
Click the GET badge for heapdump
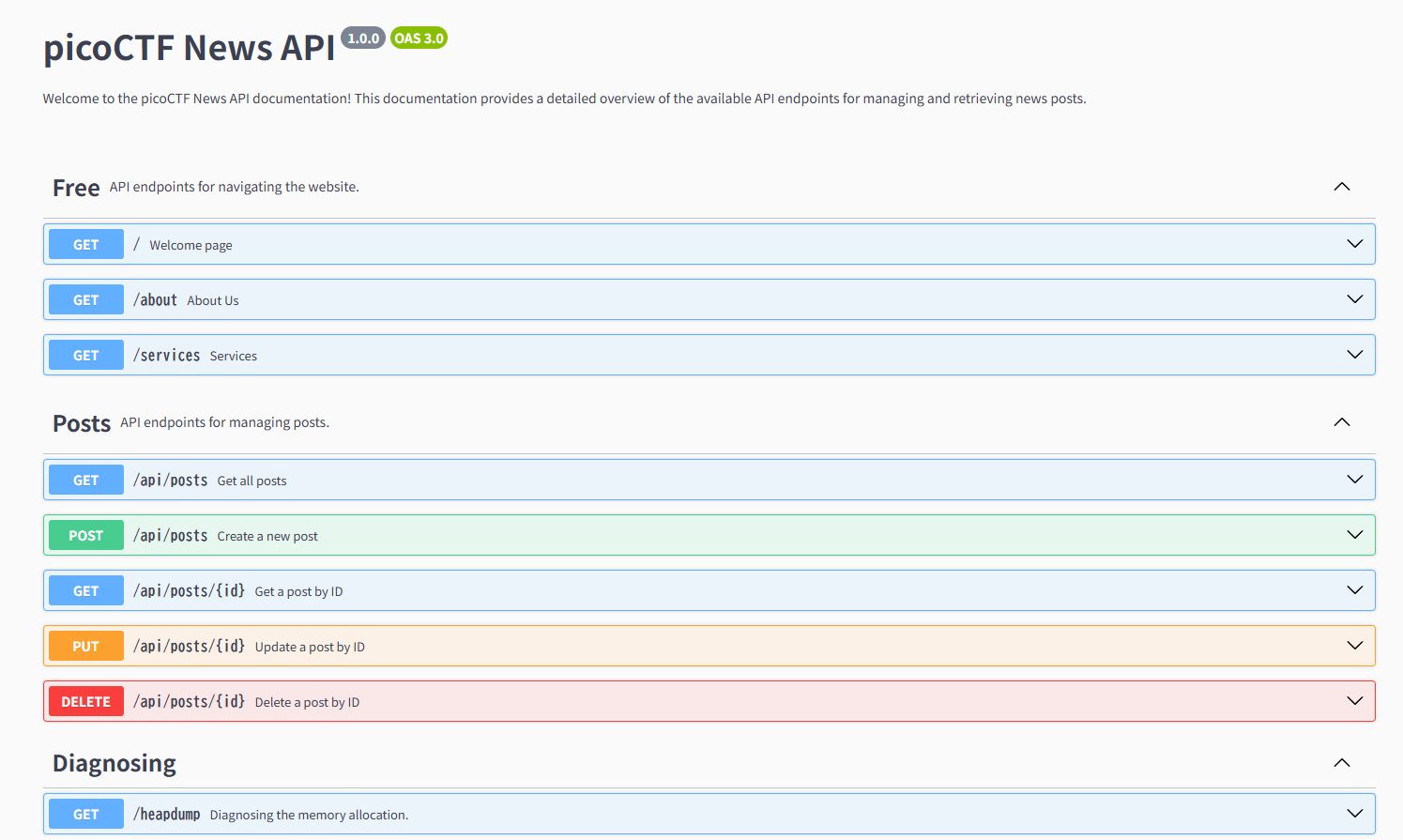pyautogui.click(x=86, y=814)
